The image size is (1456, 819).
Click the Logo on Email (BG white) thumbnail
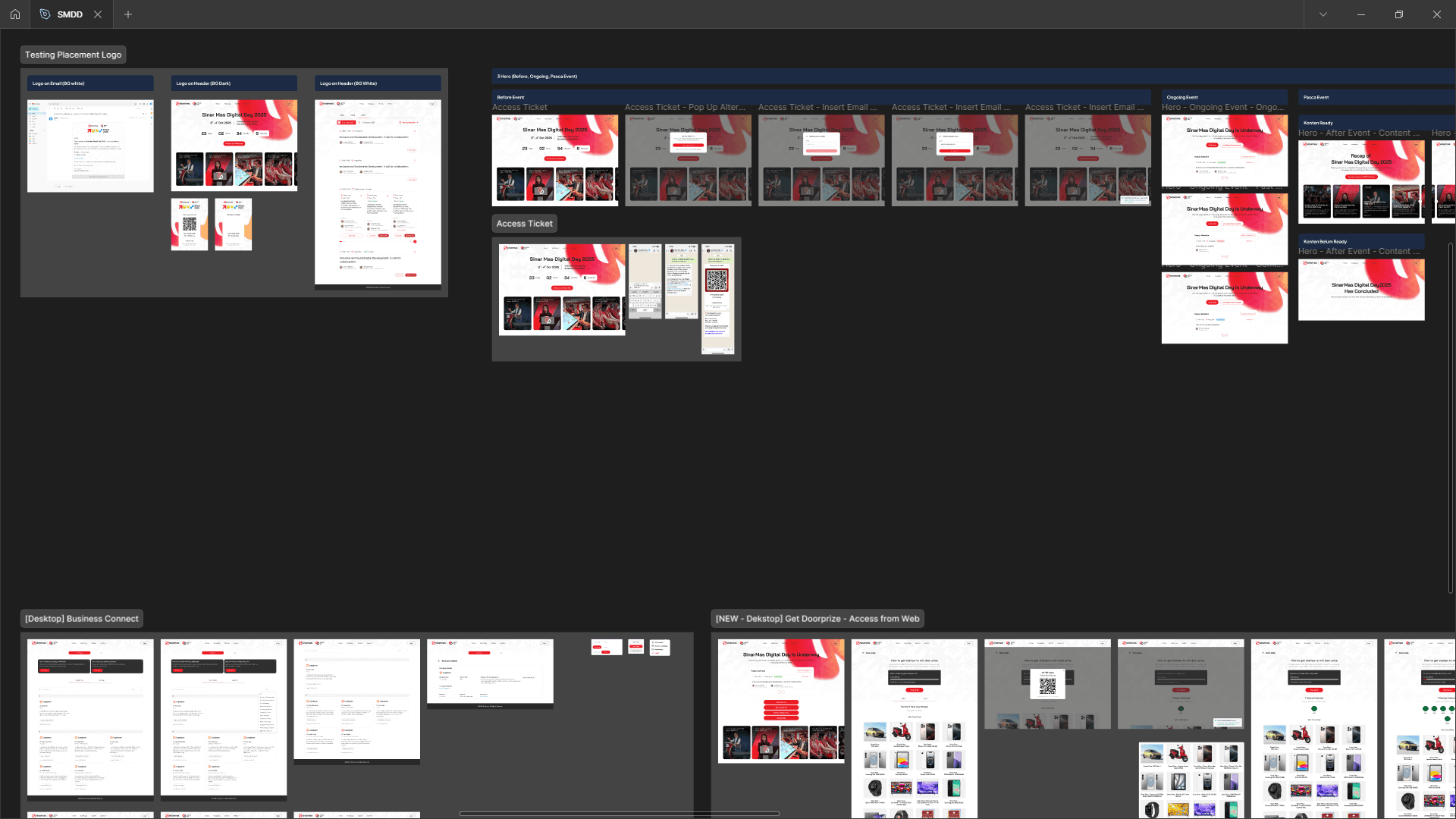[x=90, y=146]
